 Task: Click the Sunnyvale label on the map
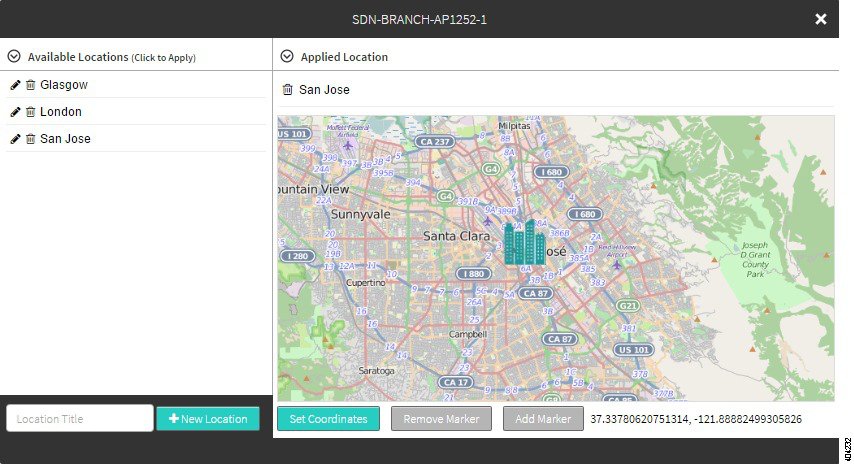(x=361, y=215)
